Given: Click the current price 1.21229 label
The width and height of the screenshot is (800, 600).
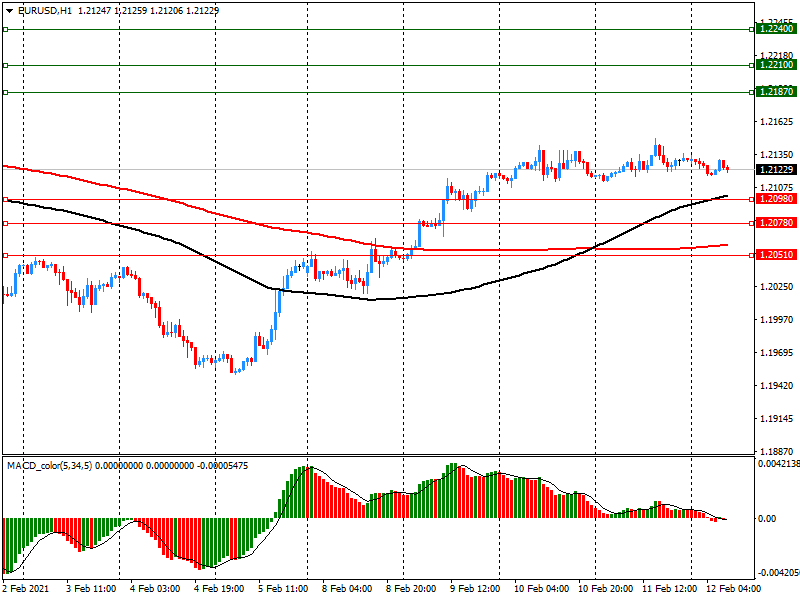Looking at the screenshot, I should (776, 170).
